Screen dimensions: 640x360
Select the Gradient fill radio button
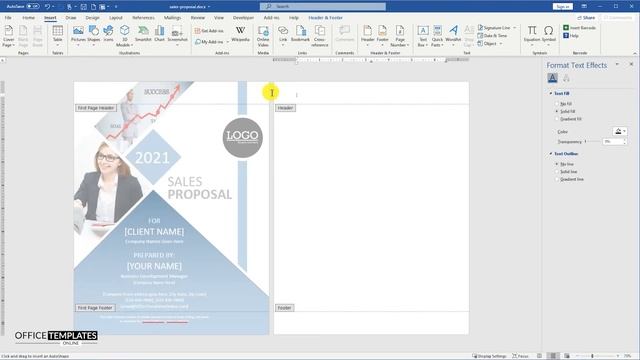click(557, 119)
